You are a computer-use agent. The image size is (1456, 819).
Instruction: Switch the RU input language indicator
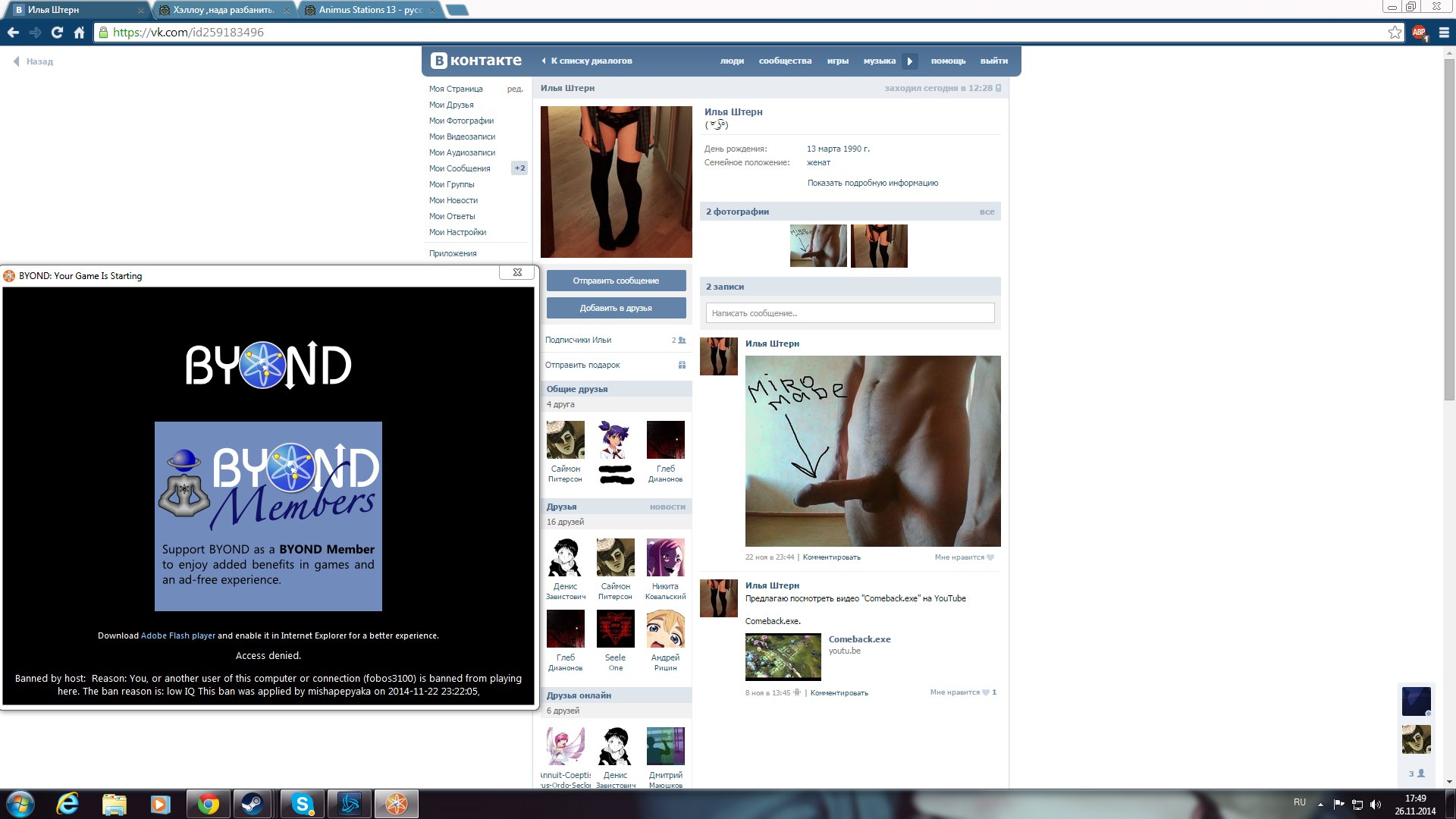pos(1300,802)
